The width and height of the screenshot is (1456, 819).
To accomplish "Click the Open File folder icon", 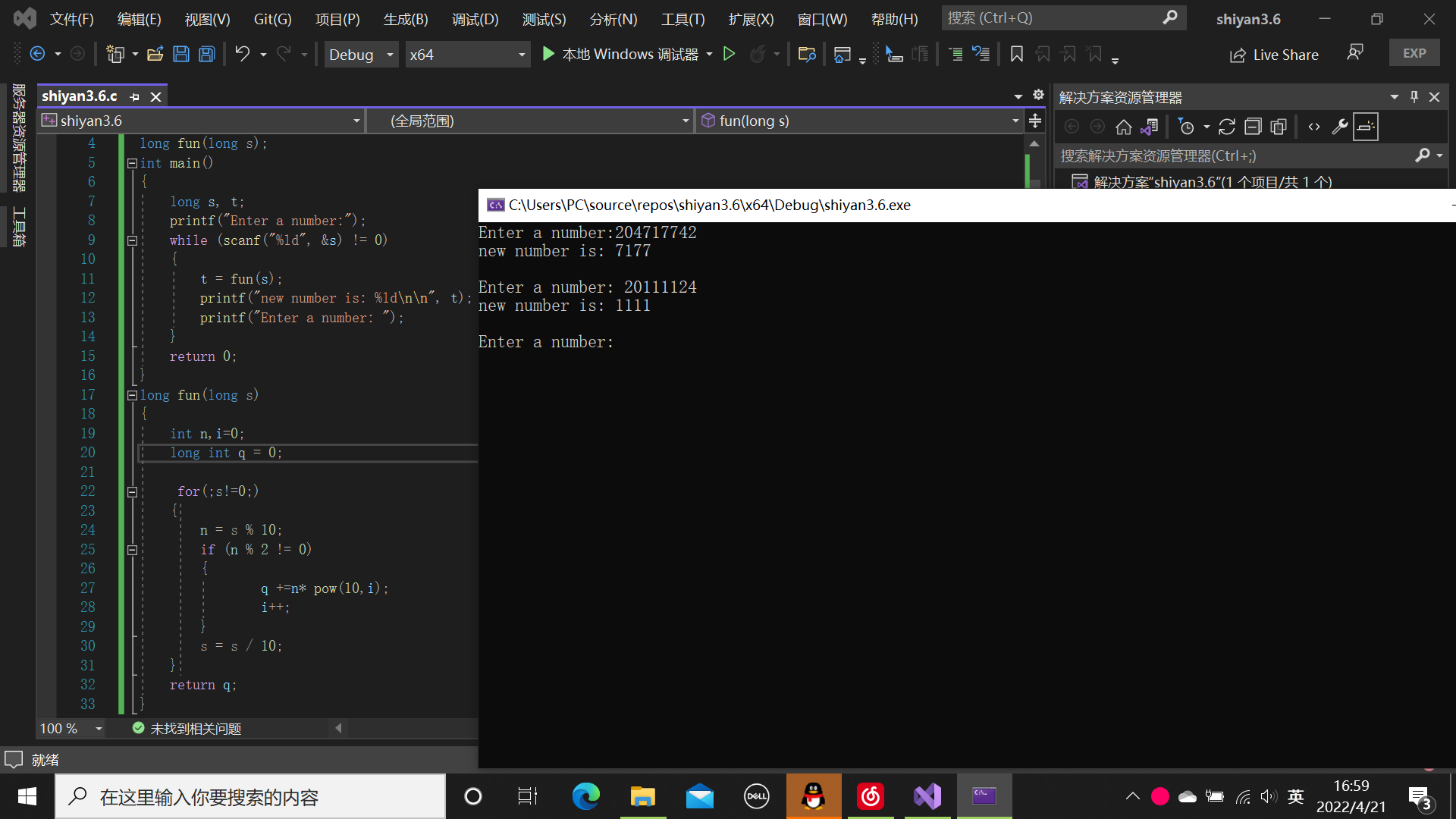I will [155, 54].
